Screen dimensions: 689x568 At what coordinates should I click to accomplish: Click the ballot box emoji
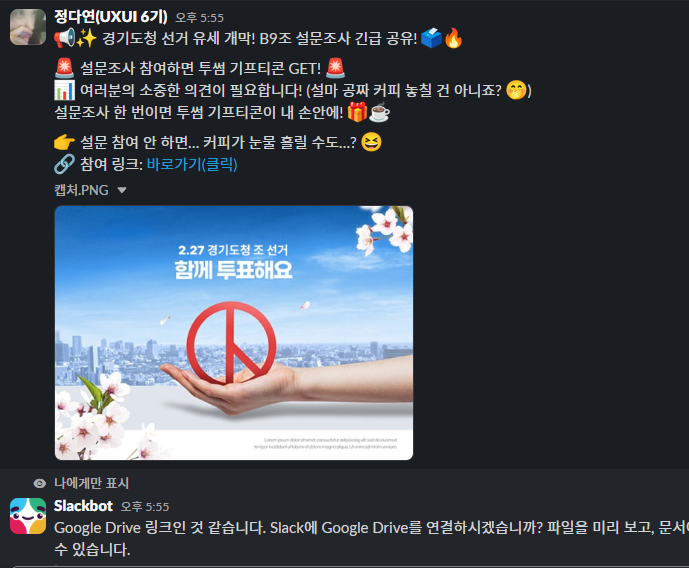tap(431, 38)
